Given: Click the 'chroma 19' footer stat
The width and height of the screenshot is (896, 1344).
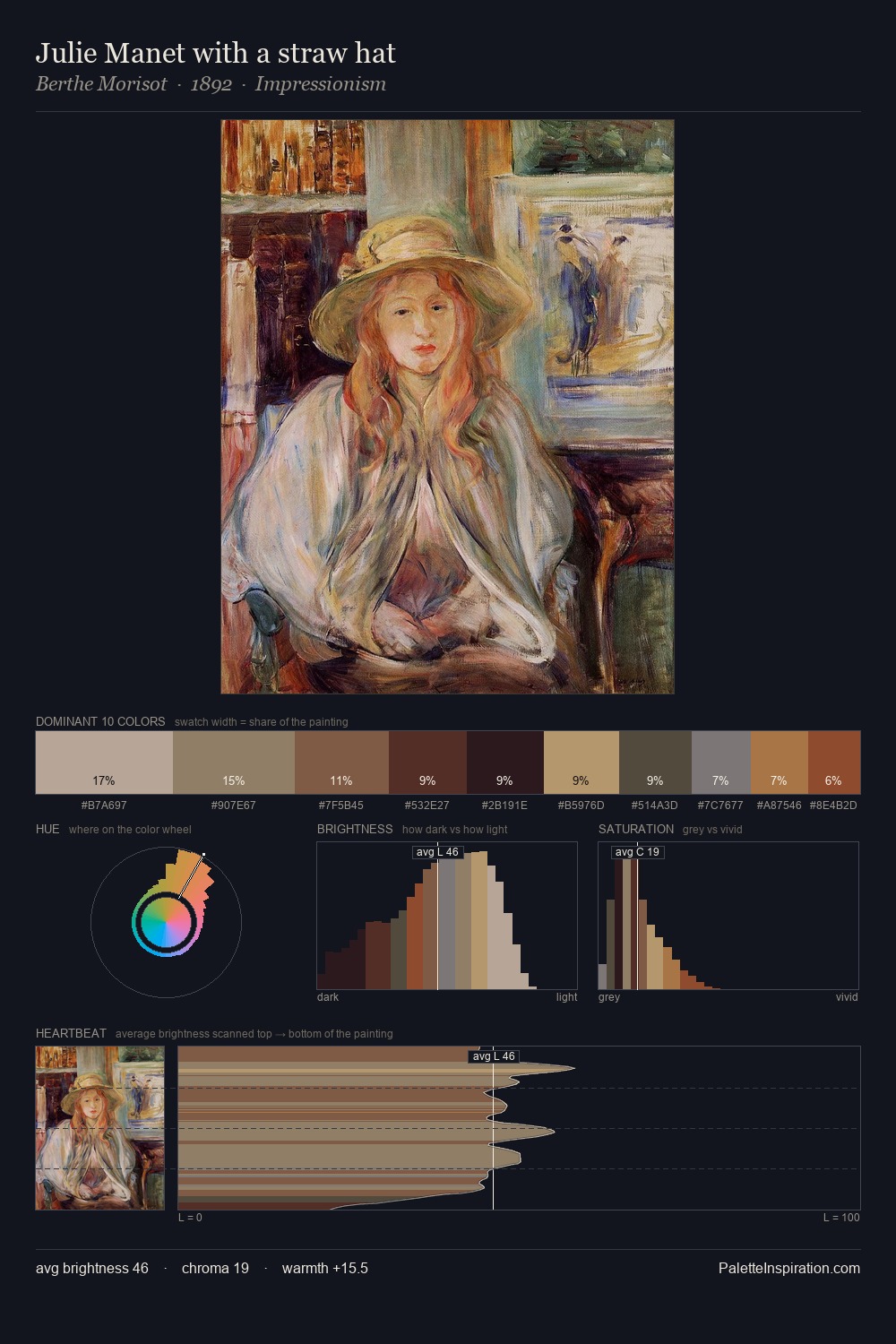Looking at the screenshot, I should click(215, 1268).
